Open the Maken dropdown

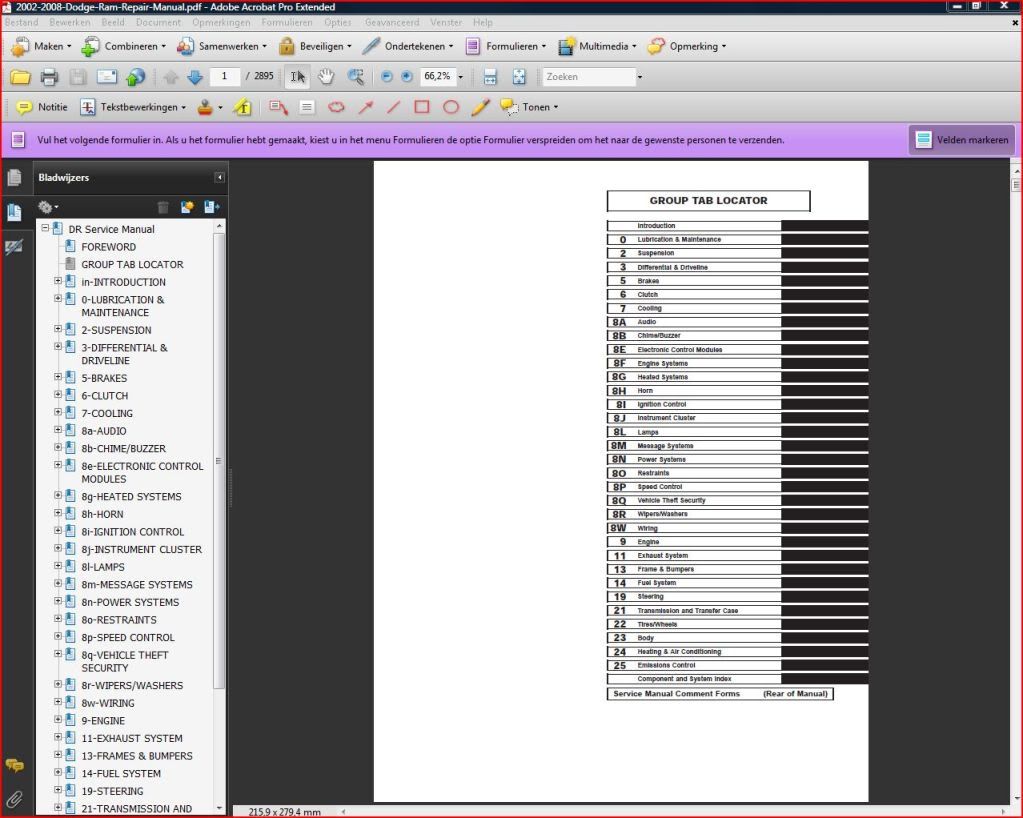tap(40, 46)
